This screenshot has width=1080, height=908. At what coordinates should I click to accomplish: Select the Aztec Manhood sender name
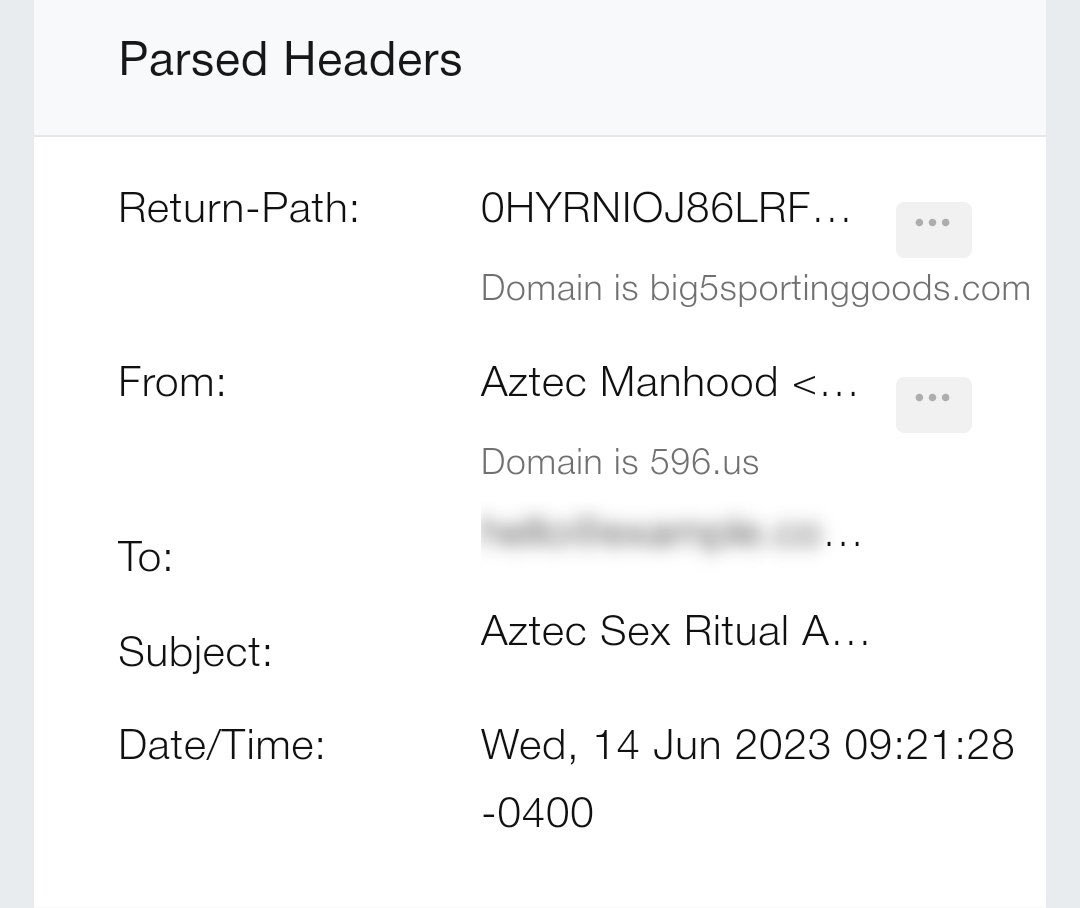(x=629, y=382)
